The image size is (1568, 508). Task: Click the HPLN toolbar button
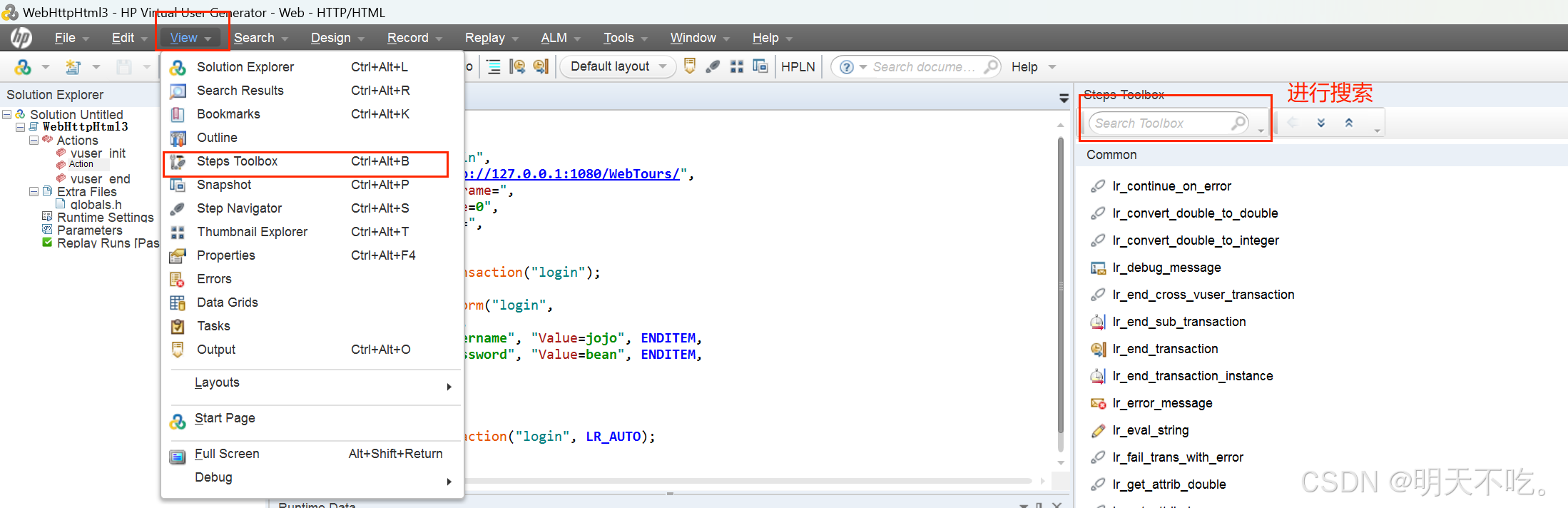coord(798,66)
